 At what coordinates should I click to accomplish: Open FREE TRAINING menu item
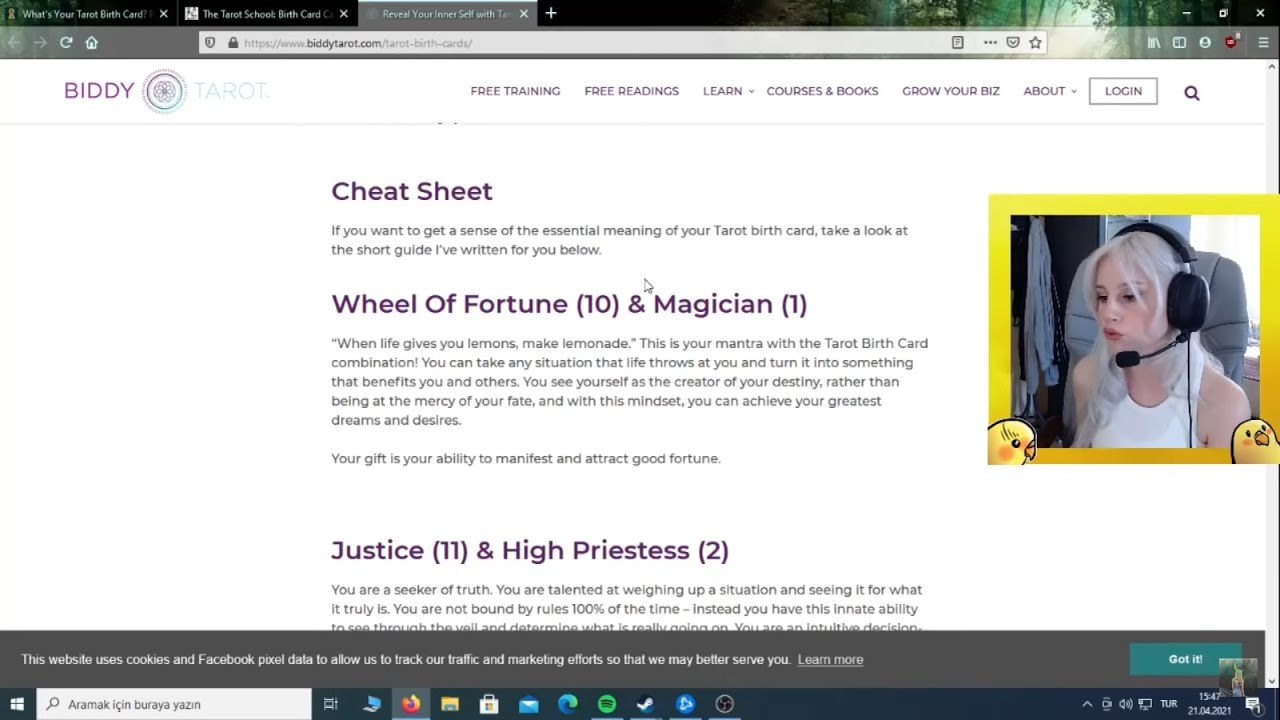pos(515,91)
